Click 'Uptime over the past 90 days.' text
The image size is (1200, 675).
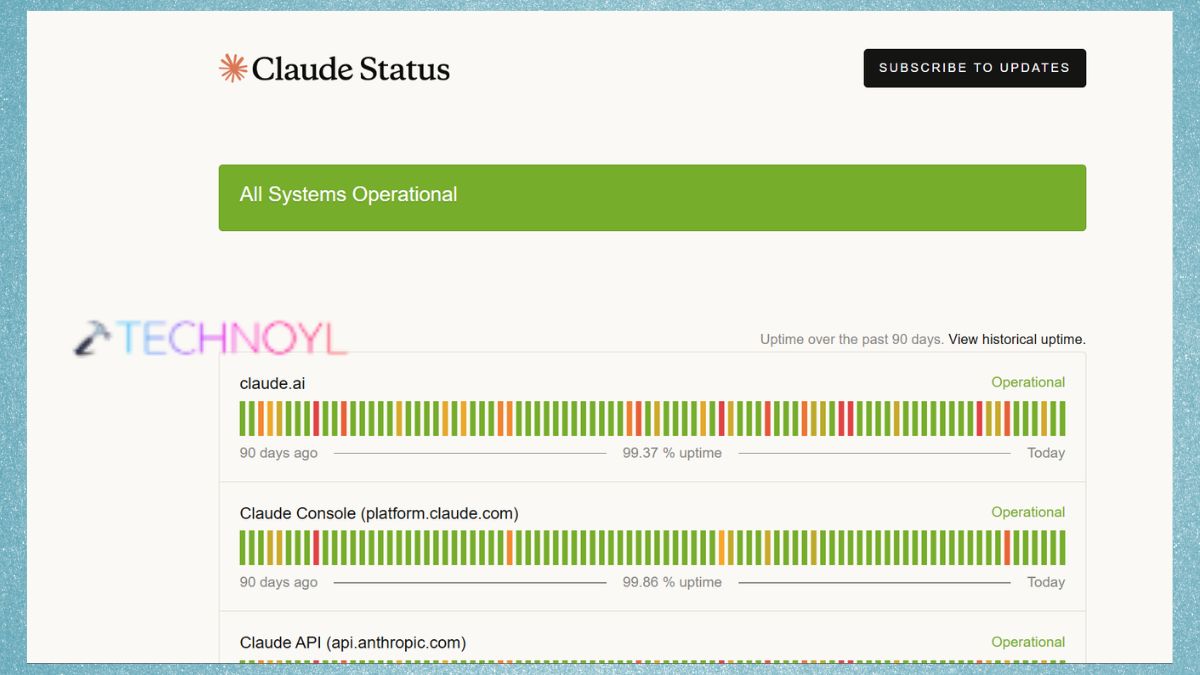click(x=852, y=339)
